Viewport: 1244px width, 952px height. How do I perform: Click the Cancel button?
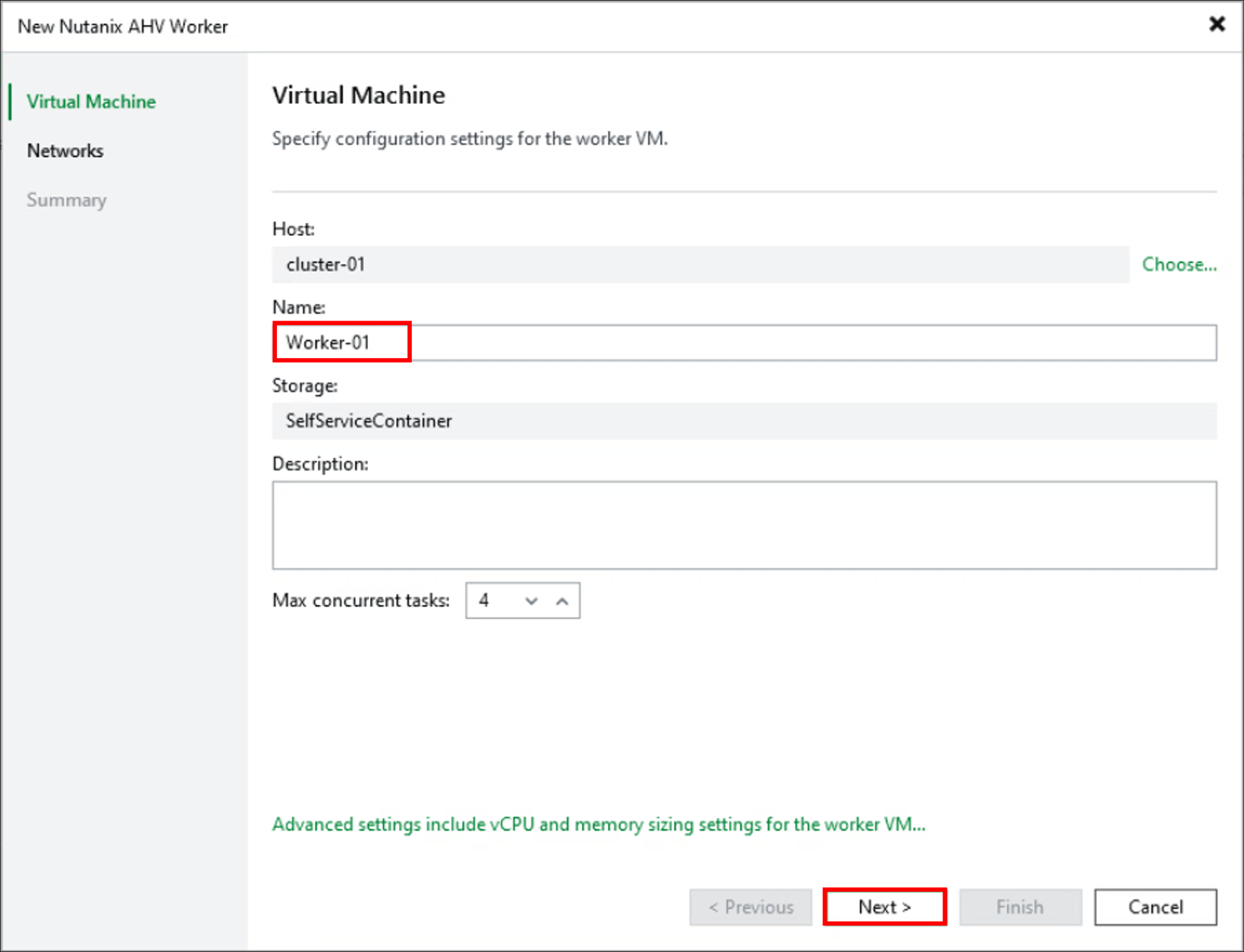[1155, 907]
